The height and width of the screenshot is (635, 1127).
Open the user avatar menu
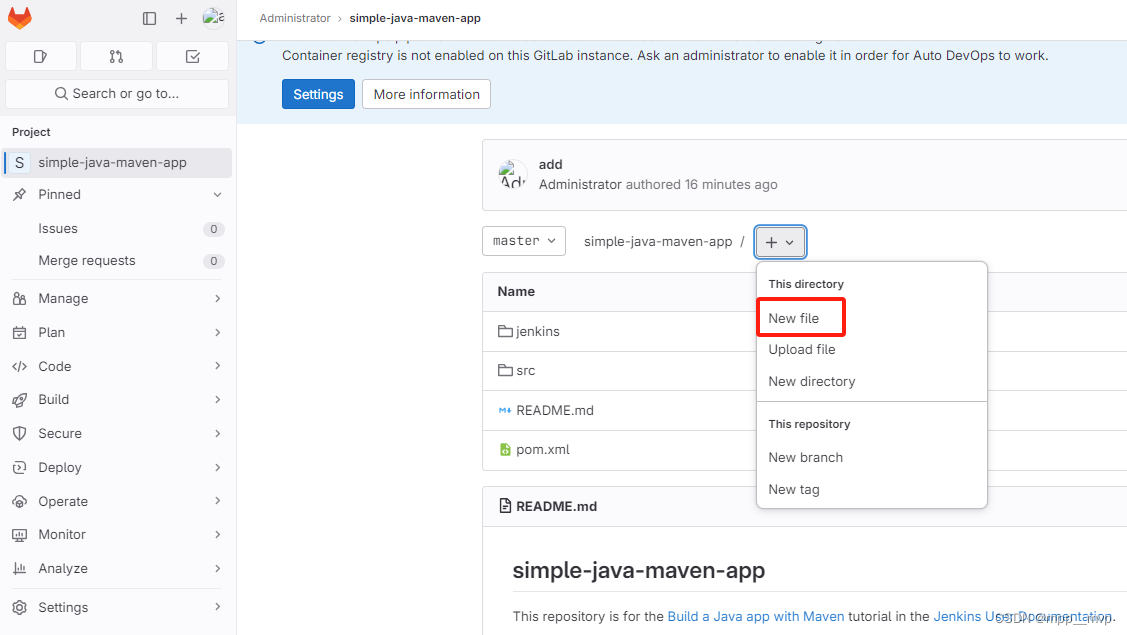[x=213, y=18]
